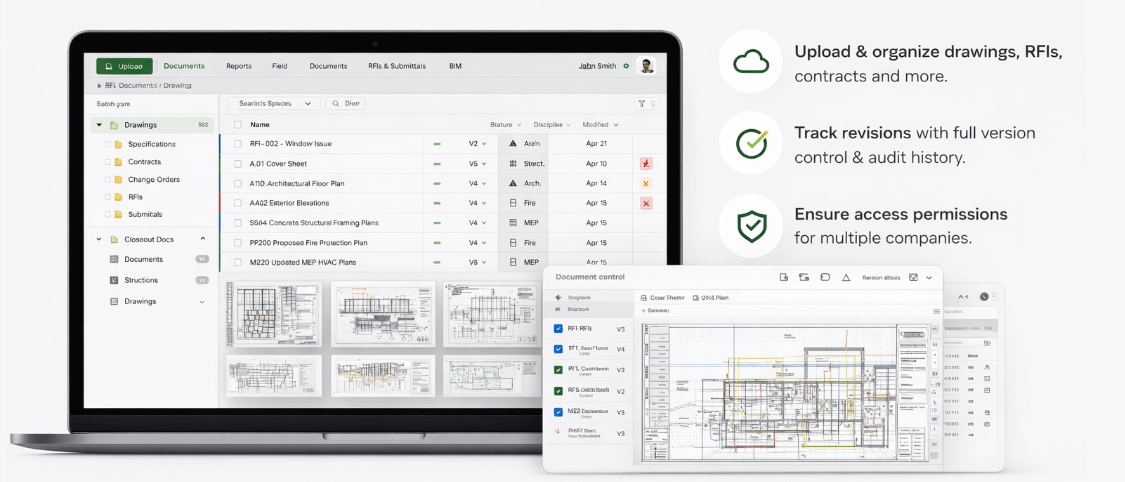This screenshot has width=1125, height=482.
Task: Open John Smith's profile avatar
Action: tap(646, 66)
